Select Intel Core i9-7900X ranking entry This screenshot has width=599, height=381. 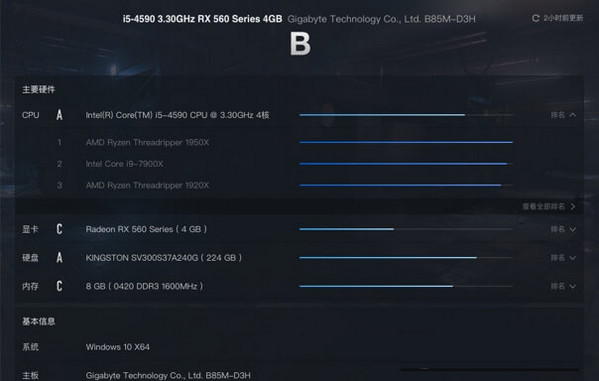pos(125,164)
